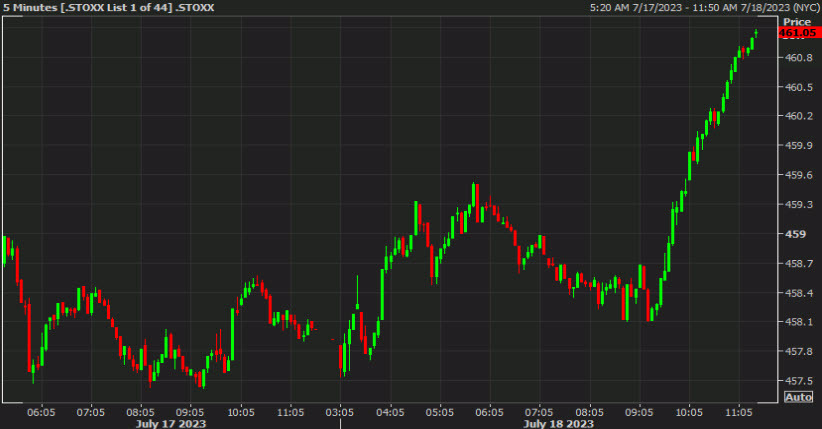The image size is (822, 429).
Task: Click the Price axis header label
Action: click(797, 22)
